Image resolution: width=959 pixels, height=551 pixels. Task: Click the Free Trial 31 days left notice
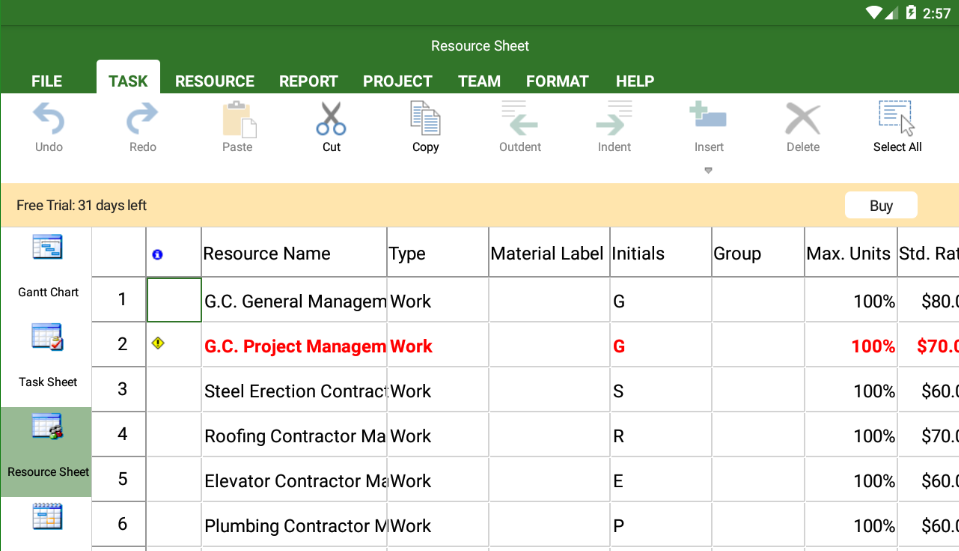tap(81, 205)
